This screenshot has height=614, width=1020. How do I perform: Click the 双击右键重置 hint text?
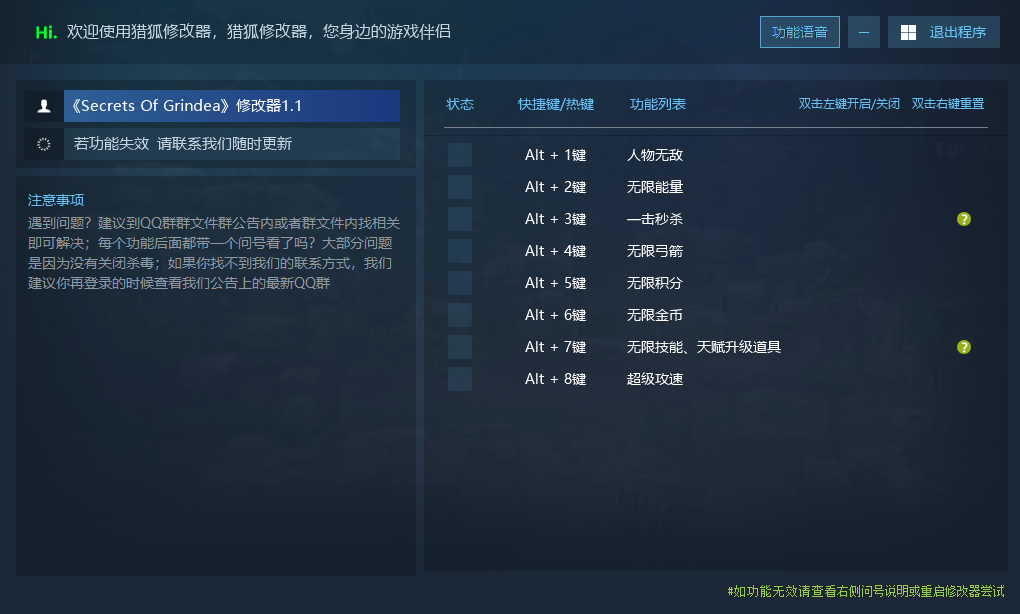948,104
